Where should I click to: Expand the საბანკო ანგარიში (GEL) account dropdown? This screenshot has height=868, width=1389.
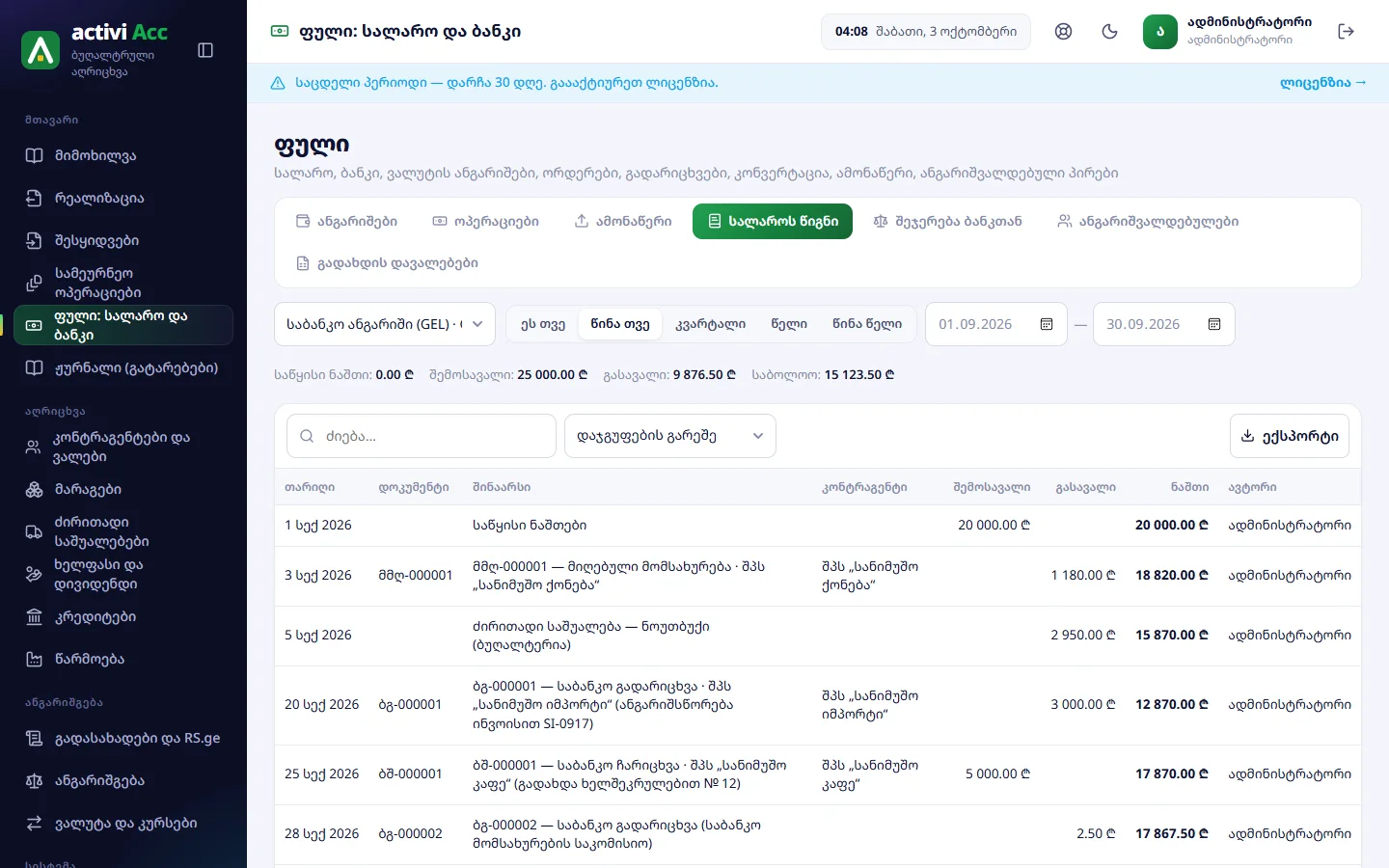point(385,324)
